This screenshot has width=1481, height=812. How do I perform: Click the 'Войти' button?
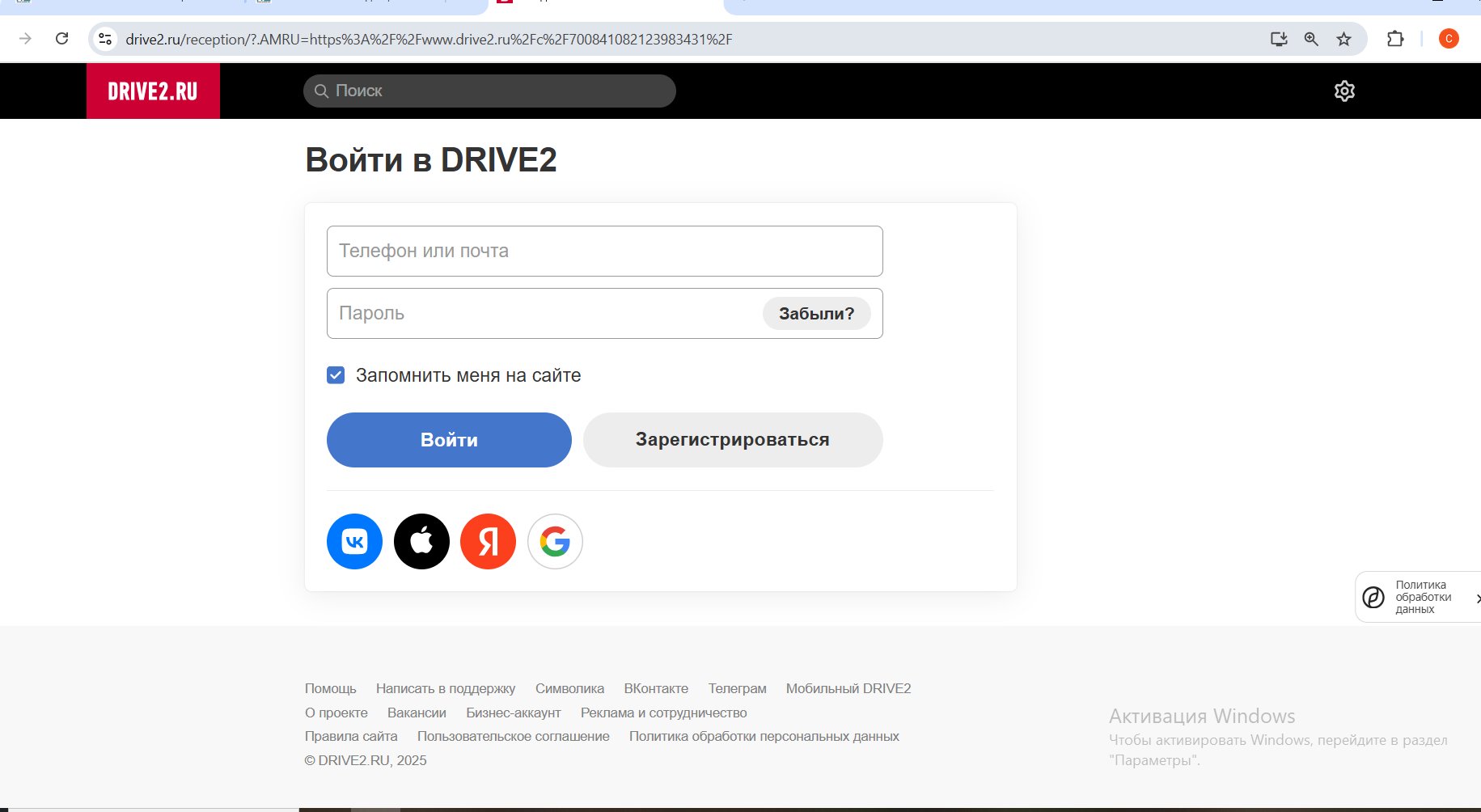449,440
